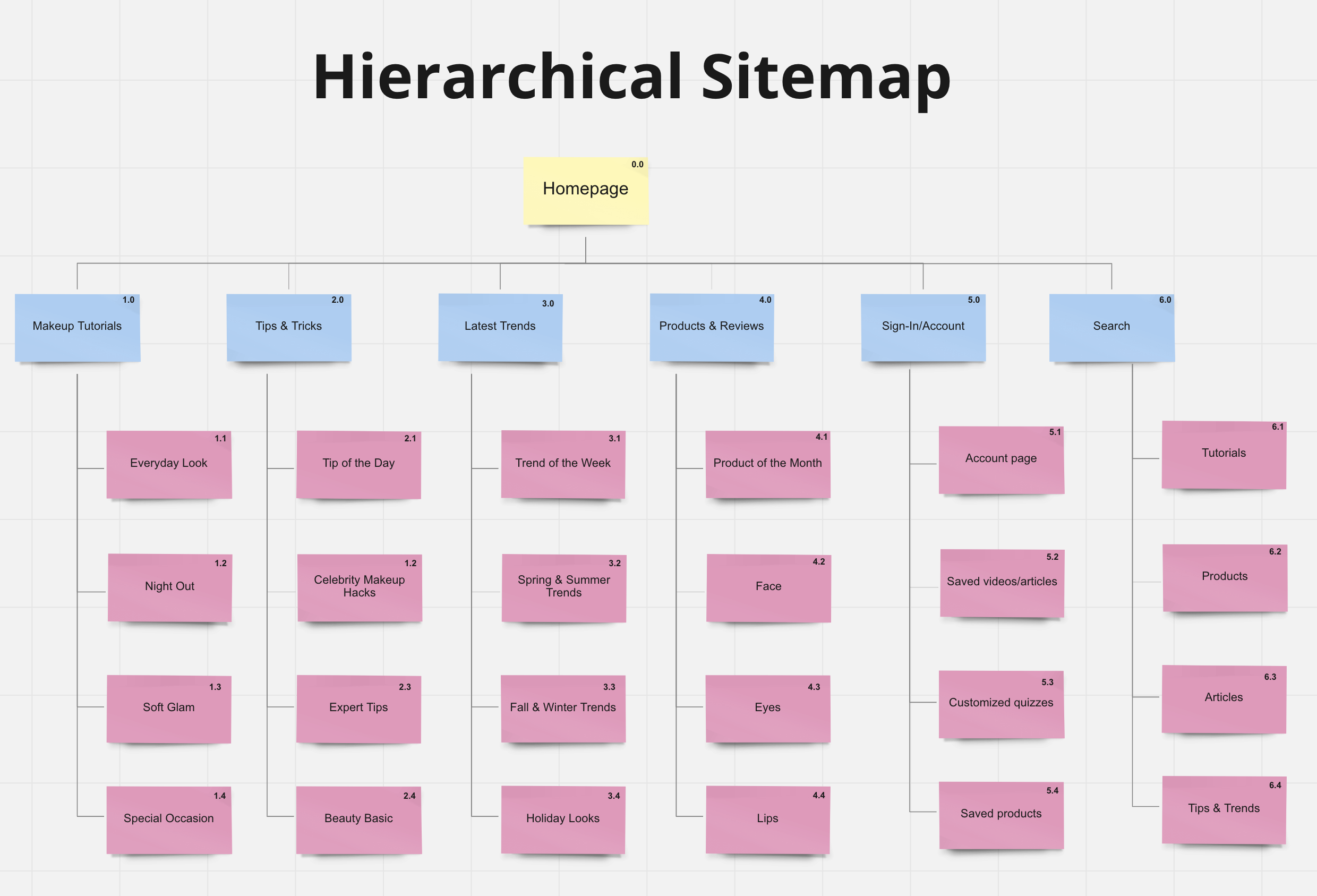Click the Sign-In/Account sticky note
Viewport: 1317px width, 896px height.
[x=922, y=328]
